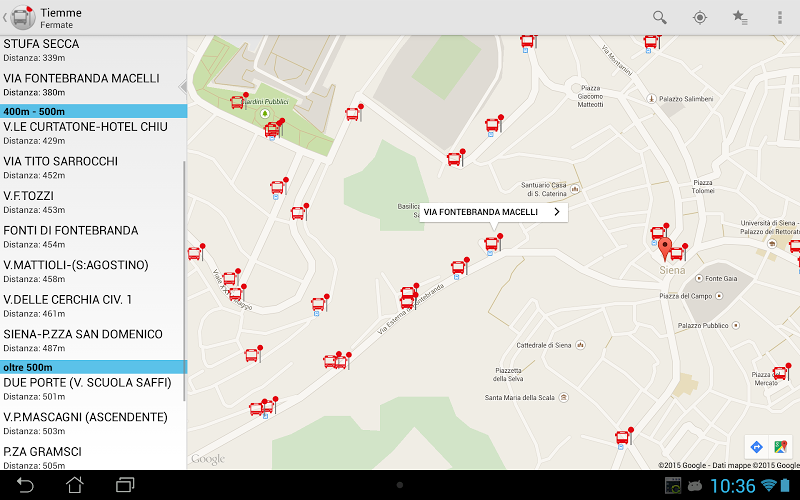The height and width of the screenshot is (500, 800).
Task: Open Google Maps directions icon
Action: (x=756, y=447)
